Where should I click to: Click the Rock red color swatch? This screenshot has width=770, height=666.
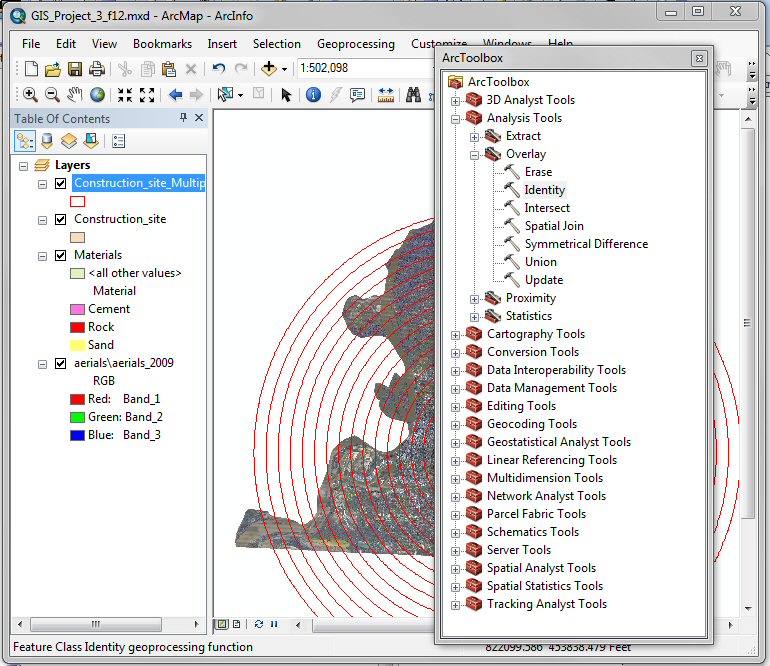[77, 327]
